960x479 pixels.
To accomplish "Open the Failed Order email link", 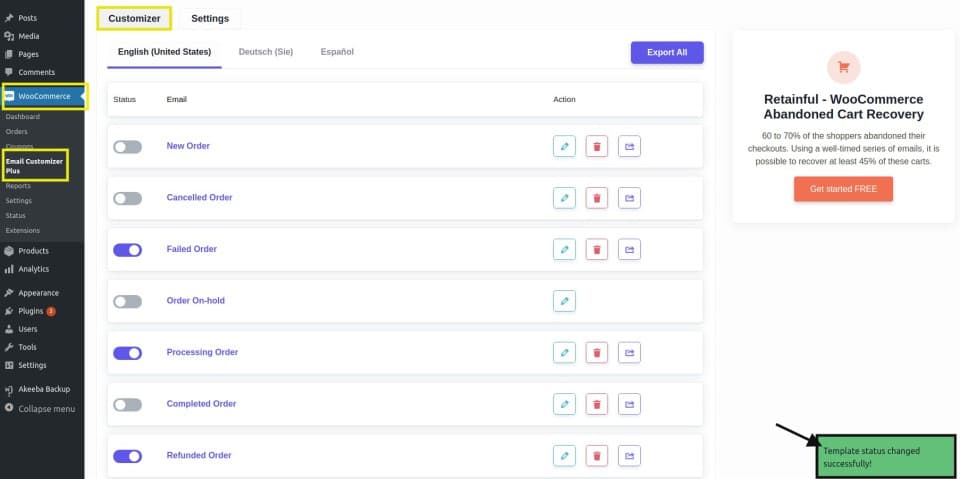I will pos(192,249).
